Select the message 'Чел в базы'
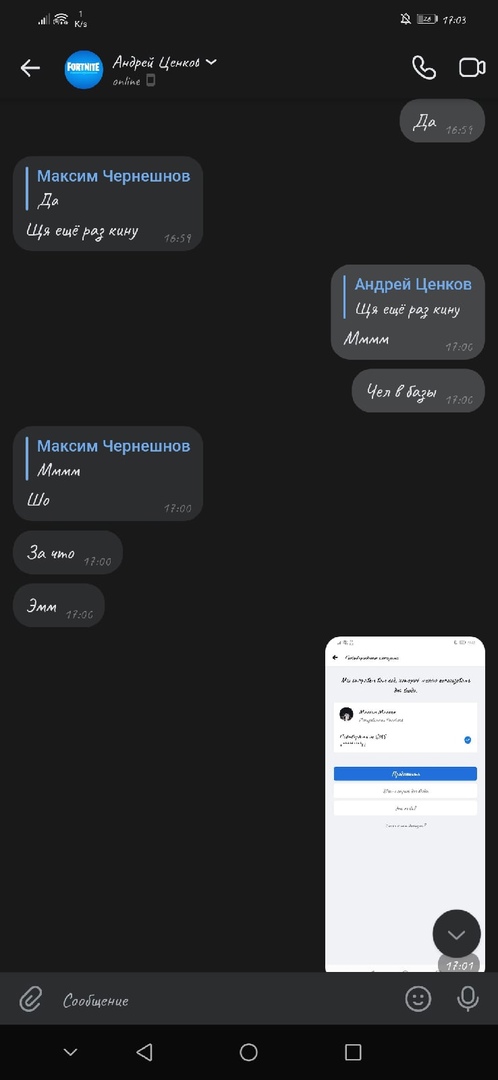The image size is (498, 1080). click(x=418, y=391)
